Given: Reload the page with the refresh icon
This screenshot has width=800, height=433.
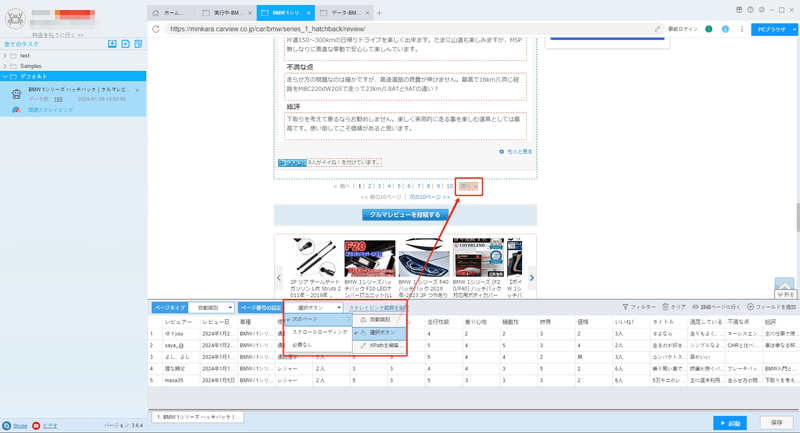Looking at the screenshot, I should 156,29.
